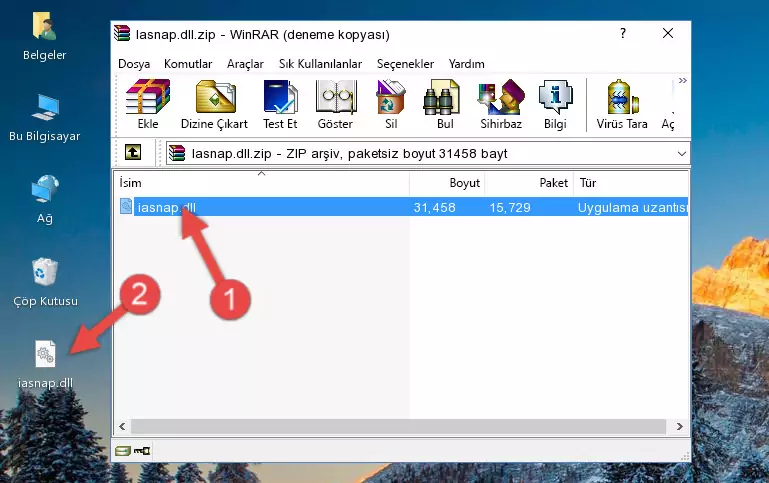Select the Bu Bilgisayar desktop icon

(x=45, y=118)
